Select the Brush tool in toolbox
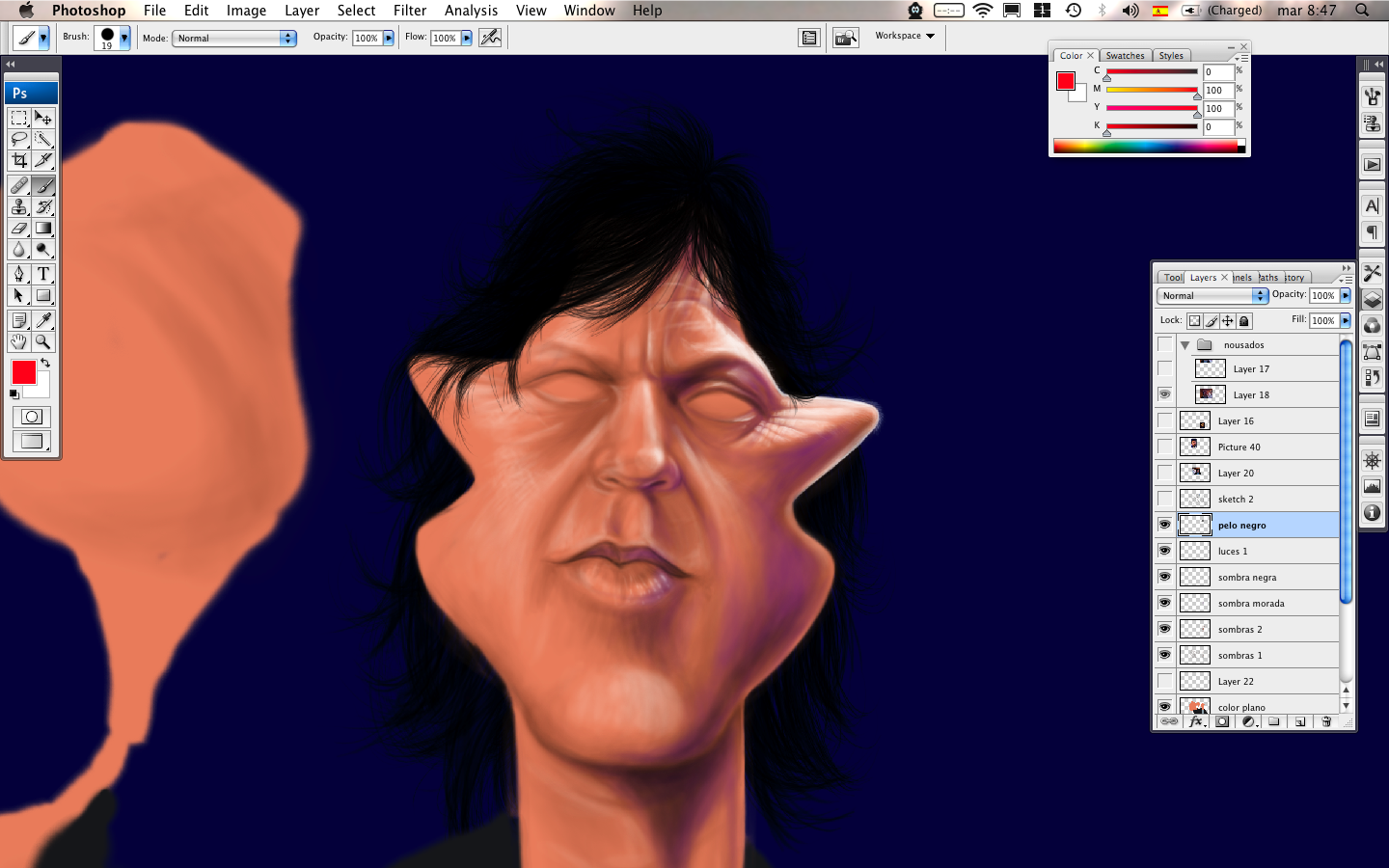 coord(43,185)
